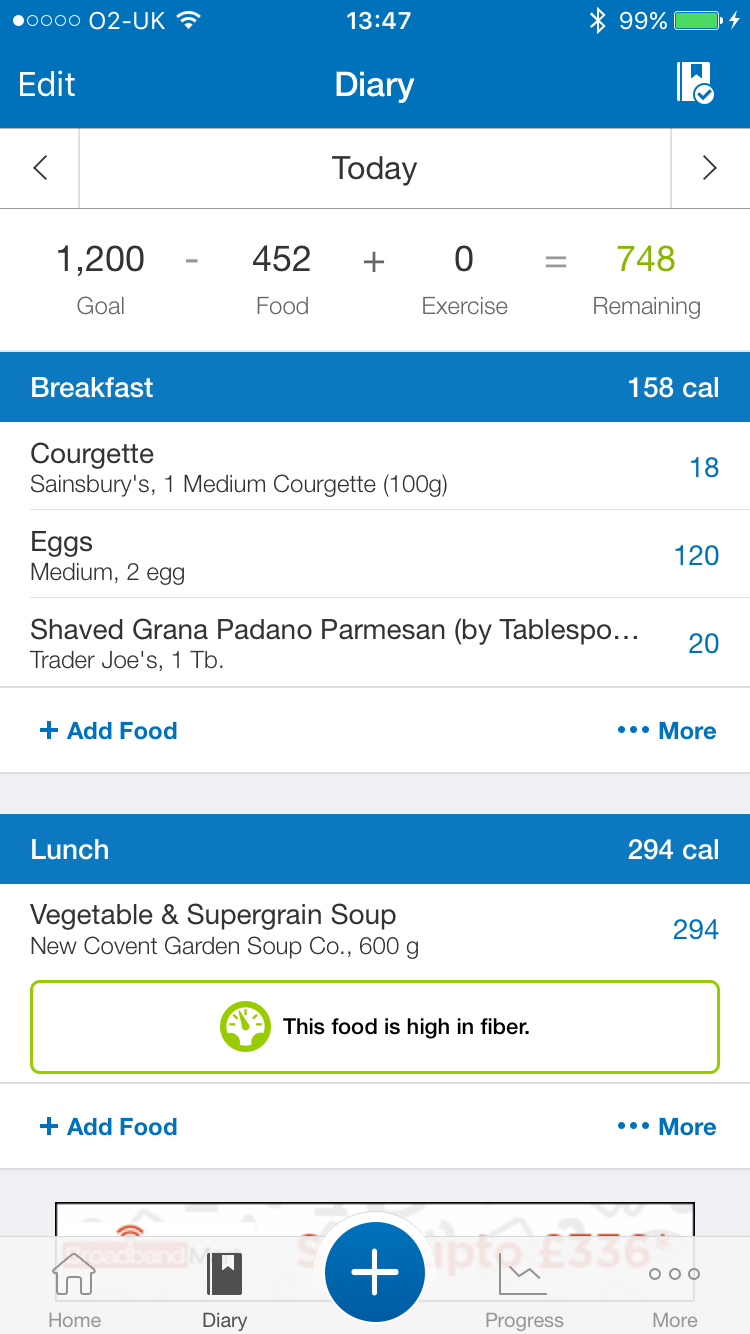Viewport: 750px width, 1334px height.
Task: Open the Courgette food entry
Action: (340, 467)
